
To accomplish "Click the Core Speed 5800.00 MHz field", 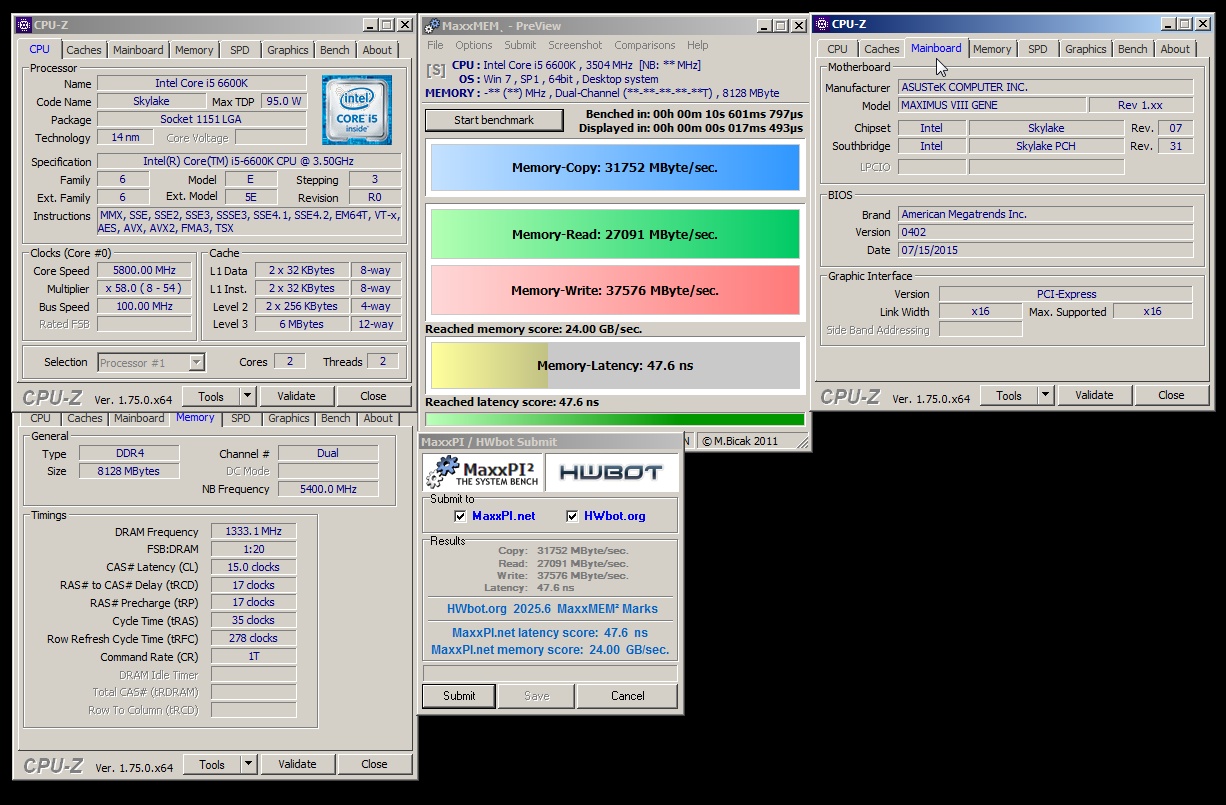I will (x=145, y=271).
